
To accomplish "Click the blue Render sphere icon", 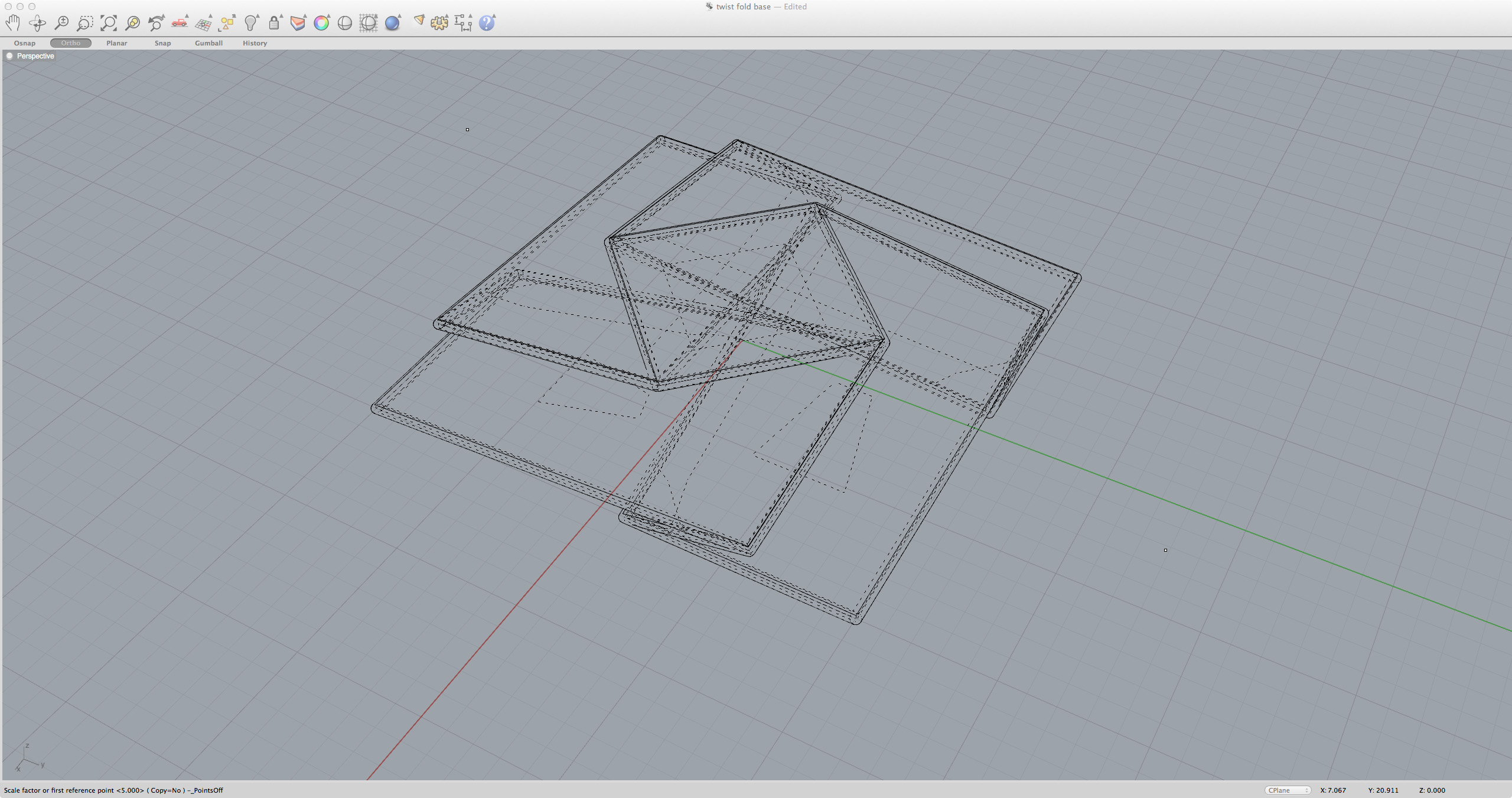I will (x=393, y=23).
